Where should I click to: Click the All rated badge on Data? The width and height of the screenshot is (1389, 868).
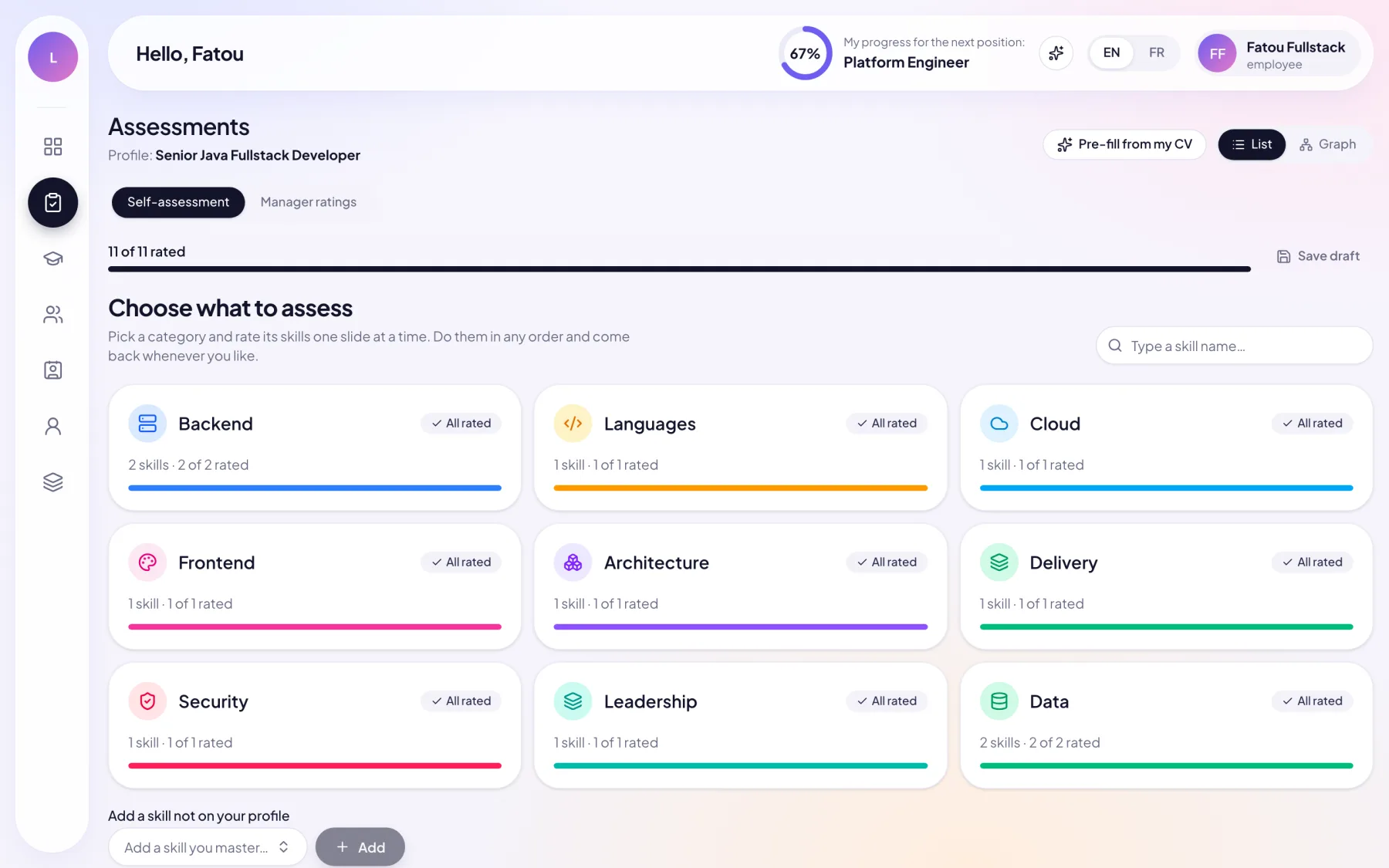(x=1313, y=701)
